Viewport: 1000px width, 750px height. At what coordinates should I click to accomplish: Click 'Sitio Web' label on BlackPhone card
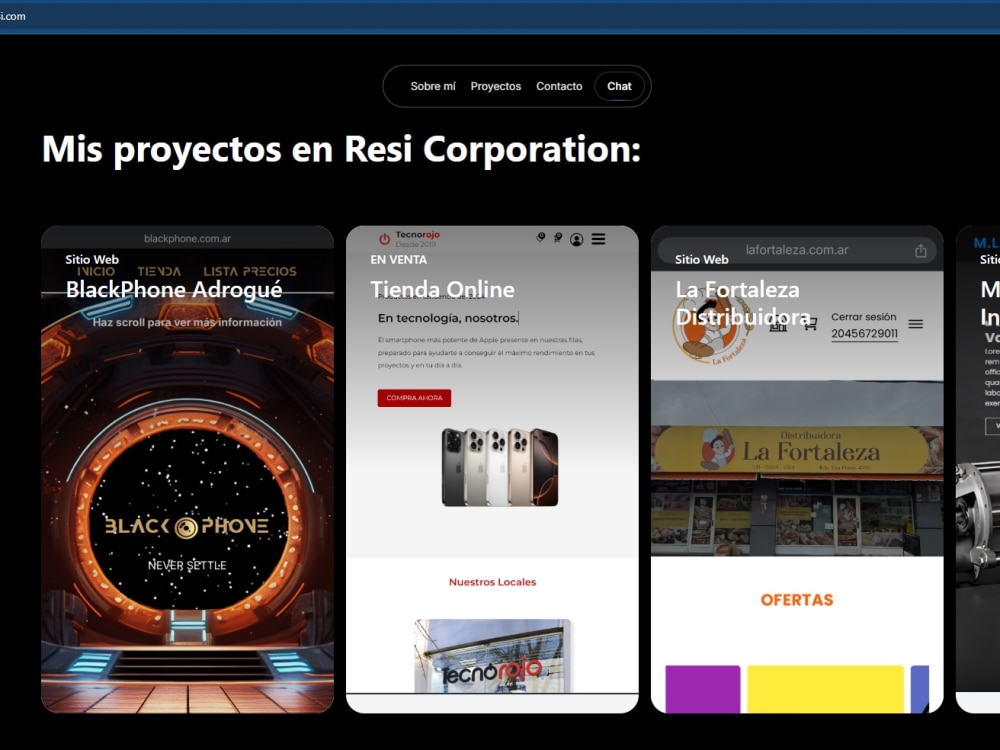(92, 260)
